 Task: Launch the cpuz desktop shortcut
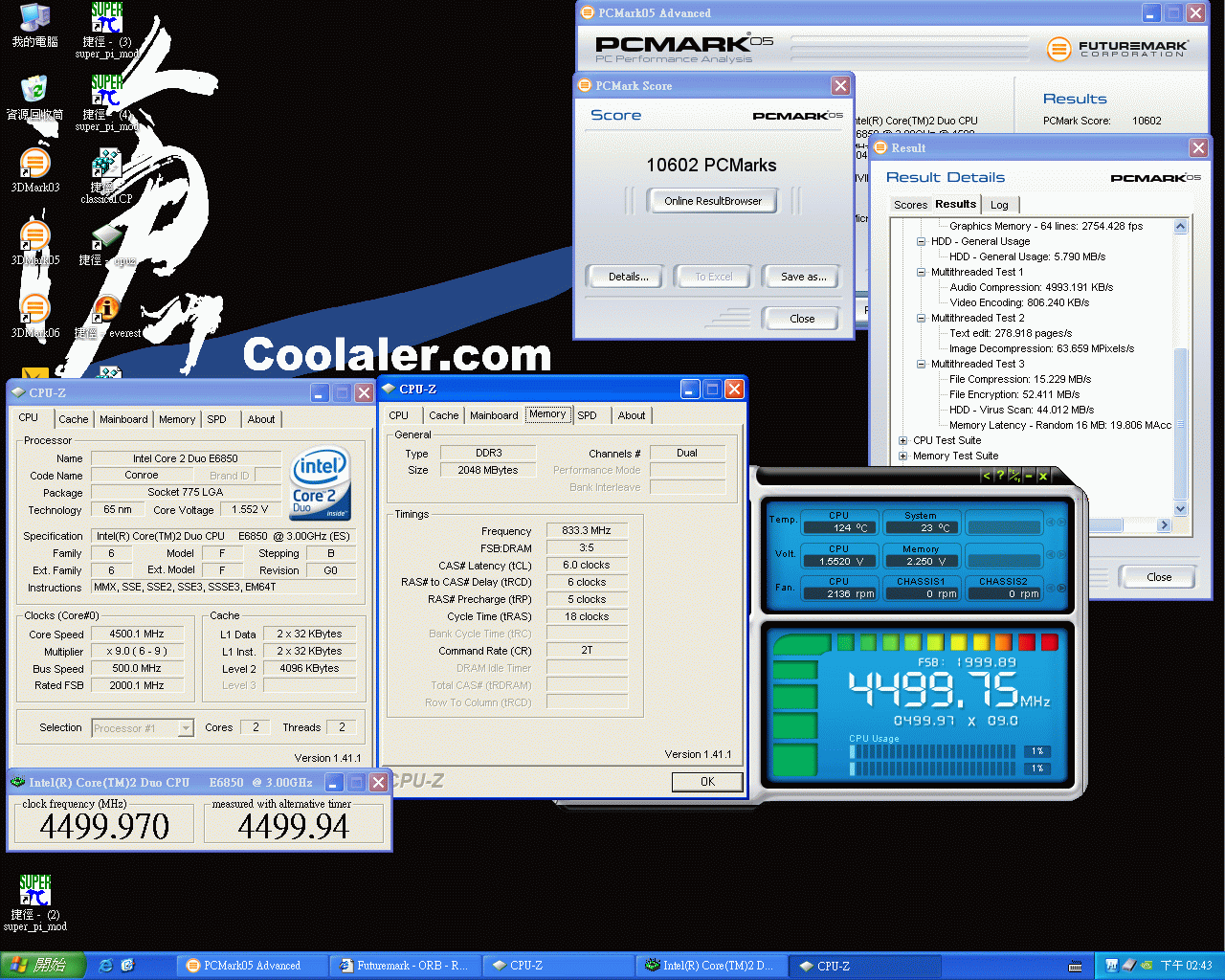click(x=106, y=246)
